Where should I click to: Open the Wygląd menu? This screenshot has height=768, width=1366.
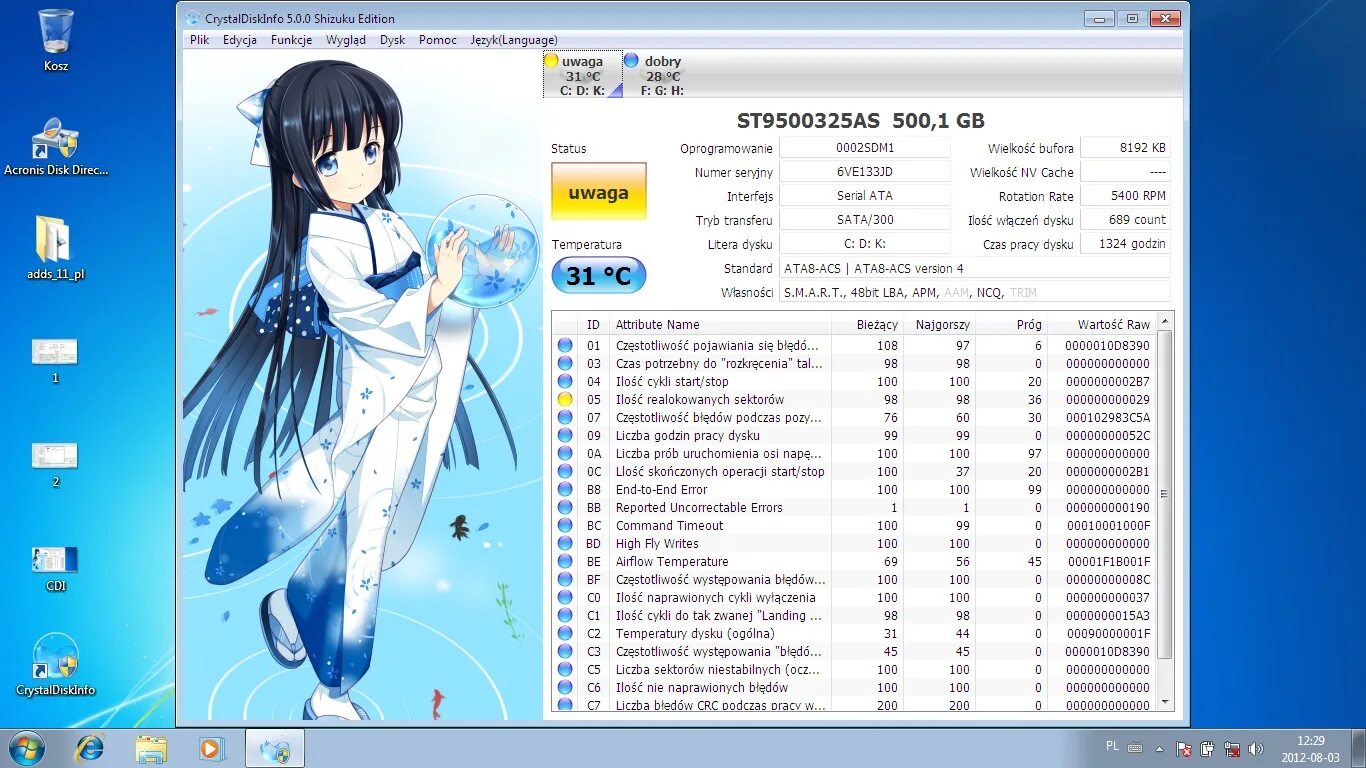tap(346, 40)
